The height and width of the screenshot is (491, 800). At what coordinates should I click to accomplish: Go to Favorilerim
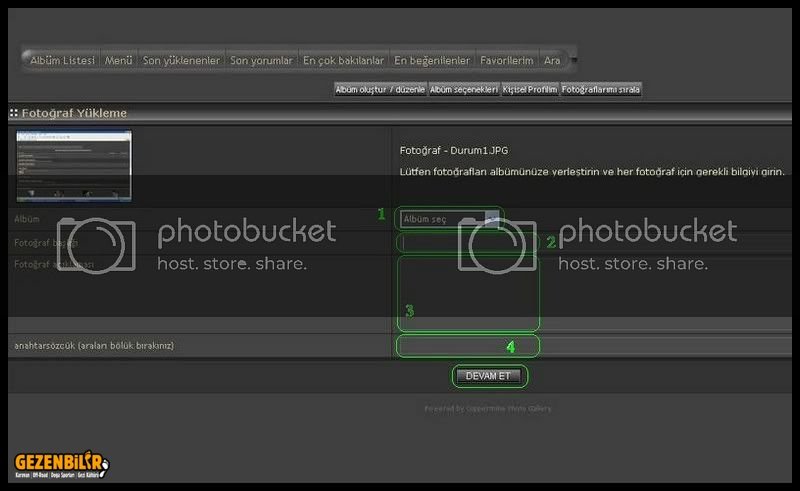click(x=506, y=60)
